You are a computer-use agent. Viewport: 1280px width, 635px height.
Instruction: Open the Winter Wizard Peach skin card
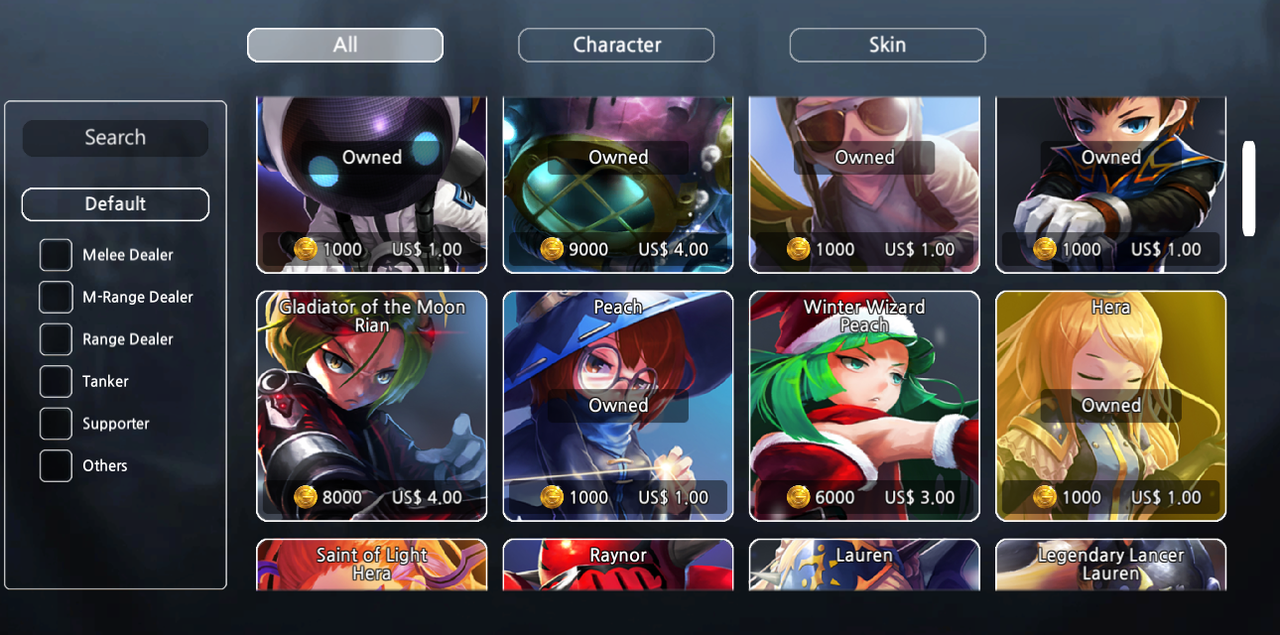[865, 406]
